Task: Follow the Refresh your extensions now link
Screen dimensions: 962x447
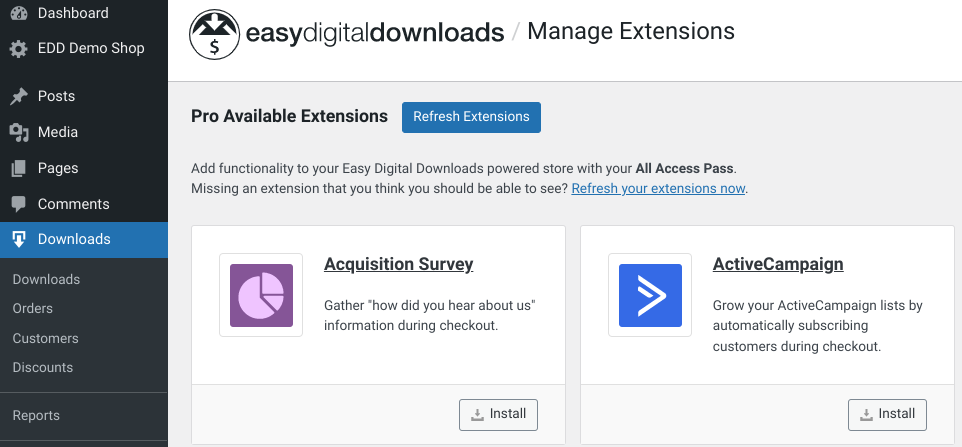Action: 658,188
